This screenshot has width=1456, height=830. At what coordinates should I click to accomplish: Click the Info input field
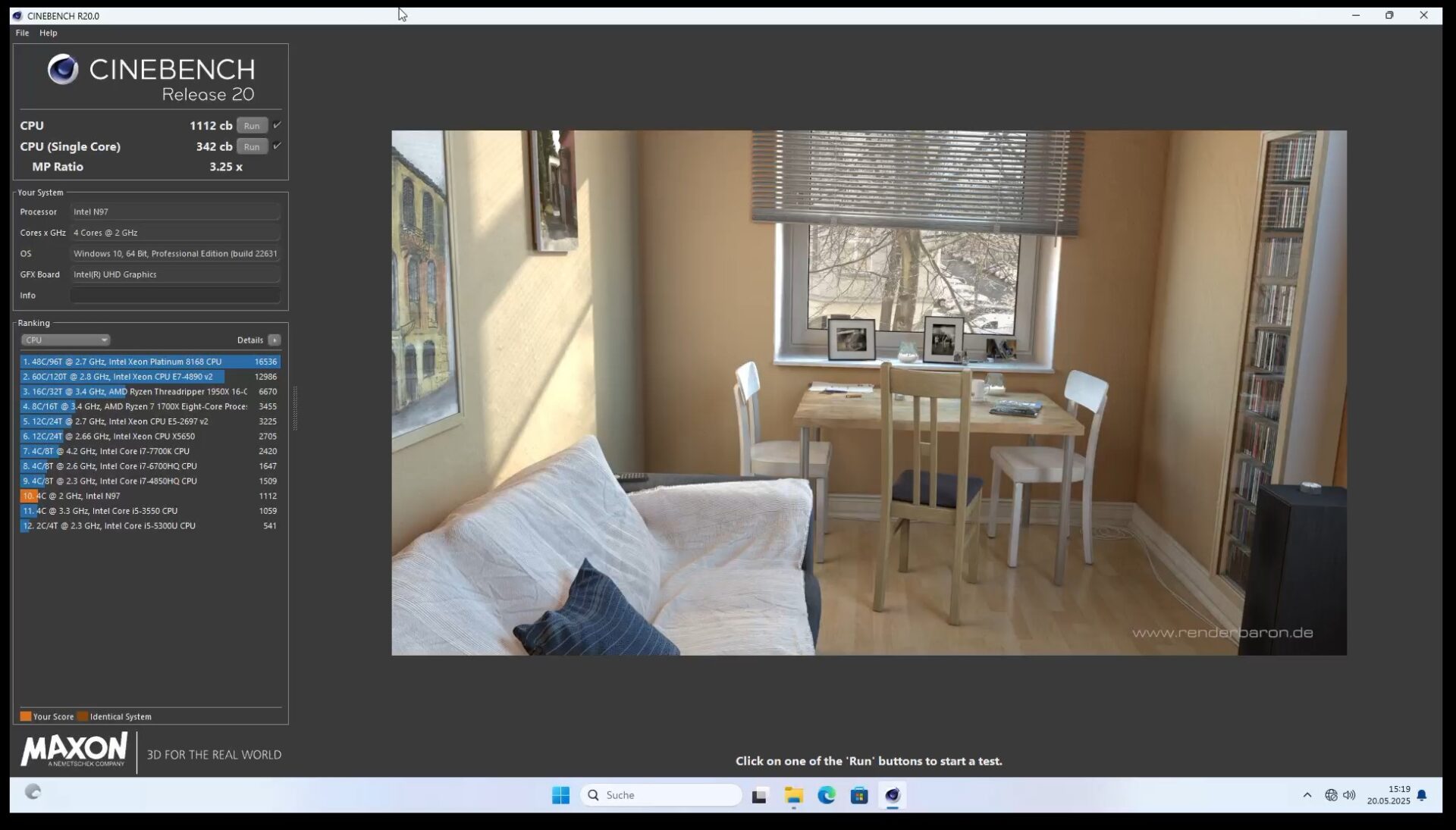[x=175, y=296]
